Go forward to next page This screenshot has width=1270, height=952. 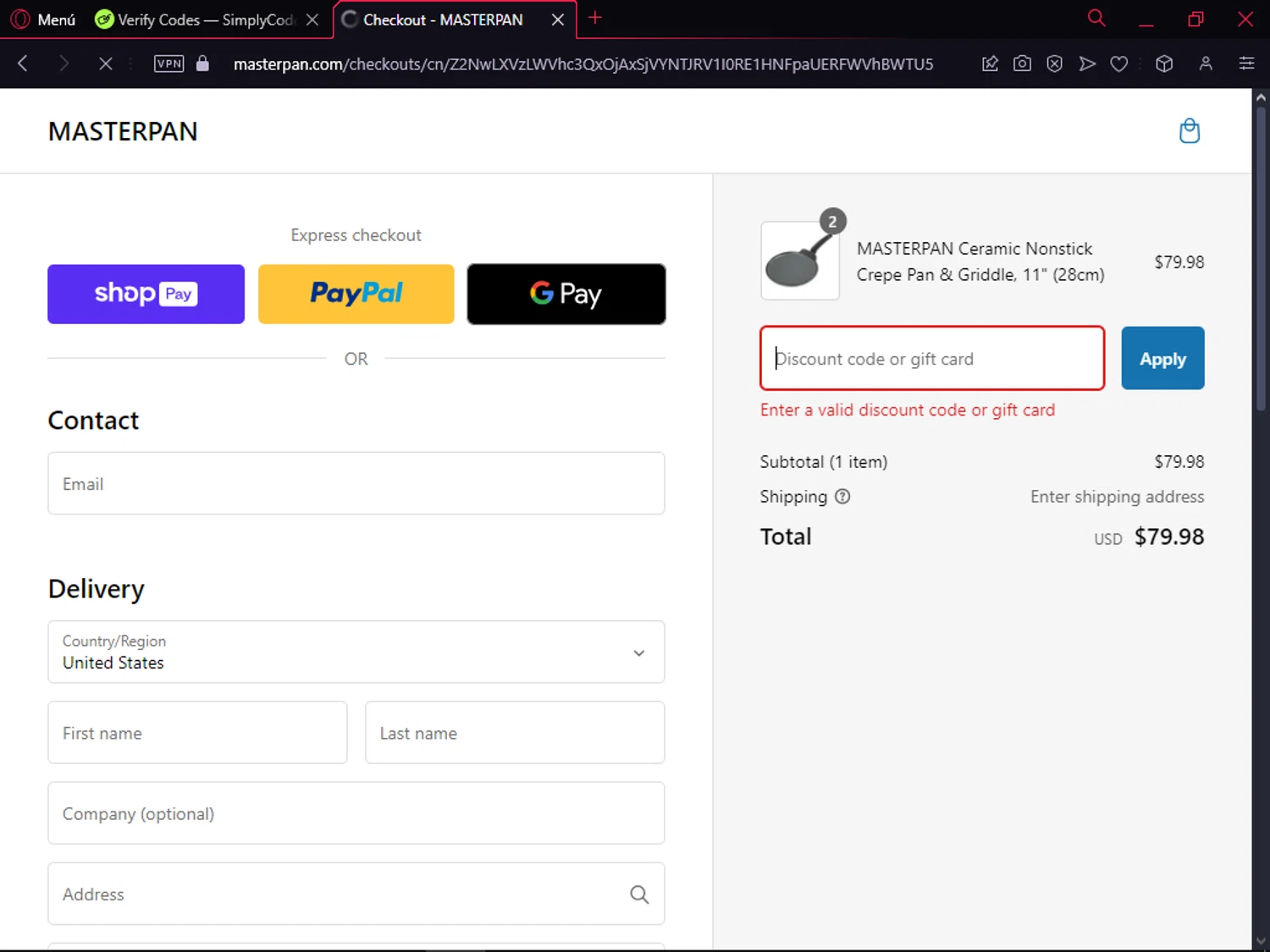pyautogui.click(x=63, y=63)
